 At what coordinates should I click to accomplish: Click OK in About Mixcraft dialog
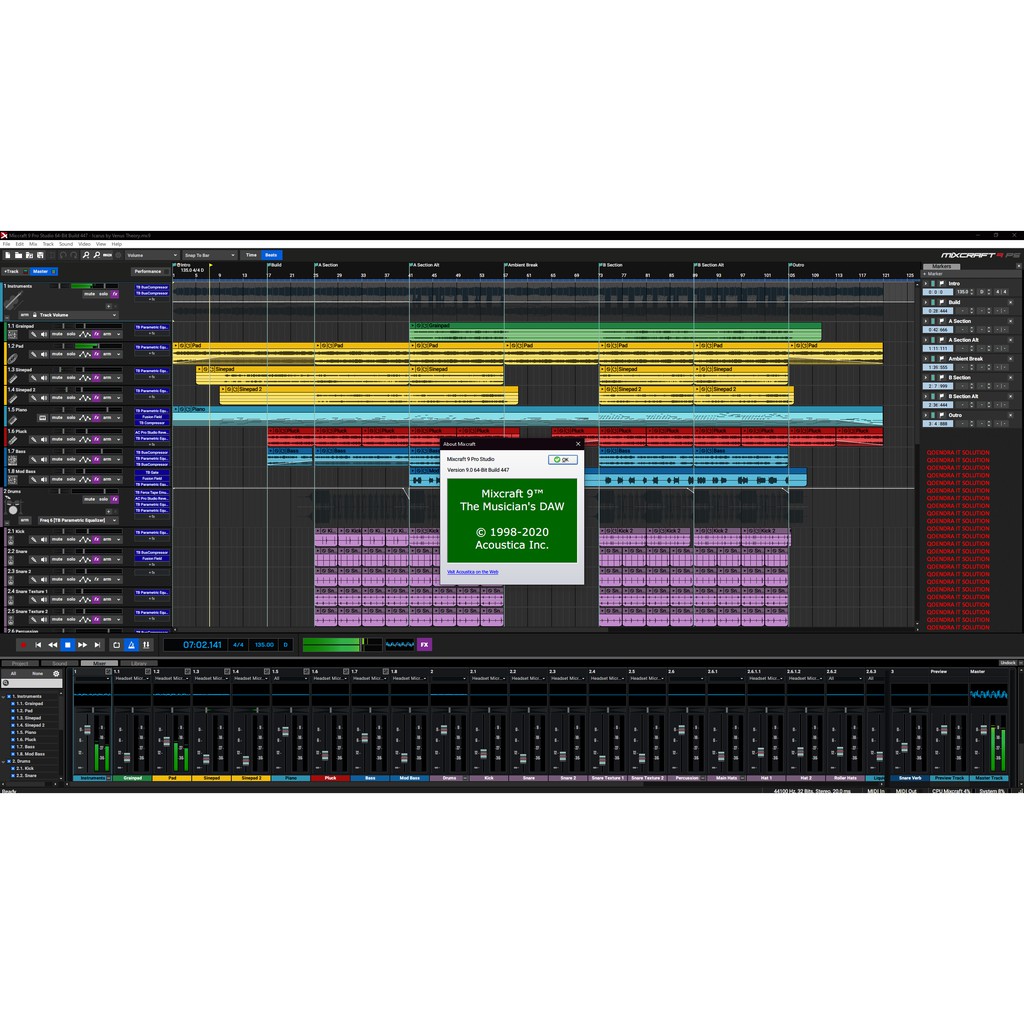tap(562, 460)
